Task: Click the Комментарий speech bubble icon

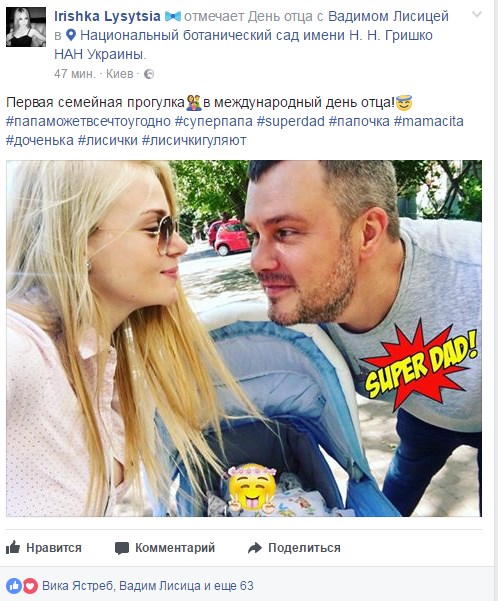Action: point(122,548)
